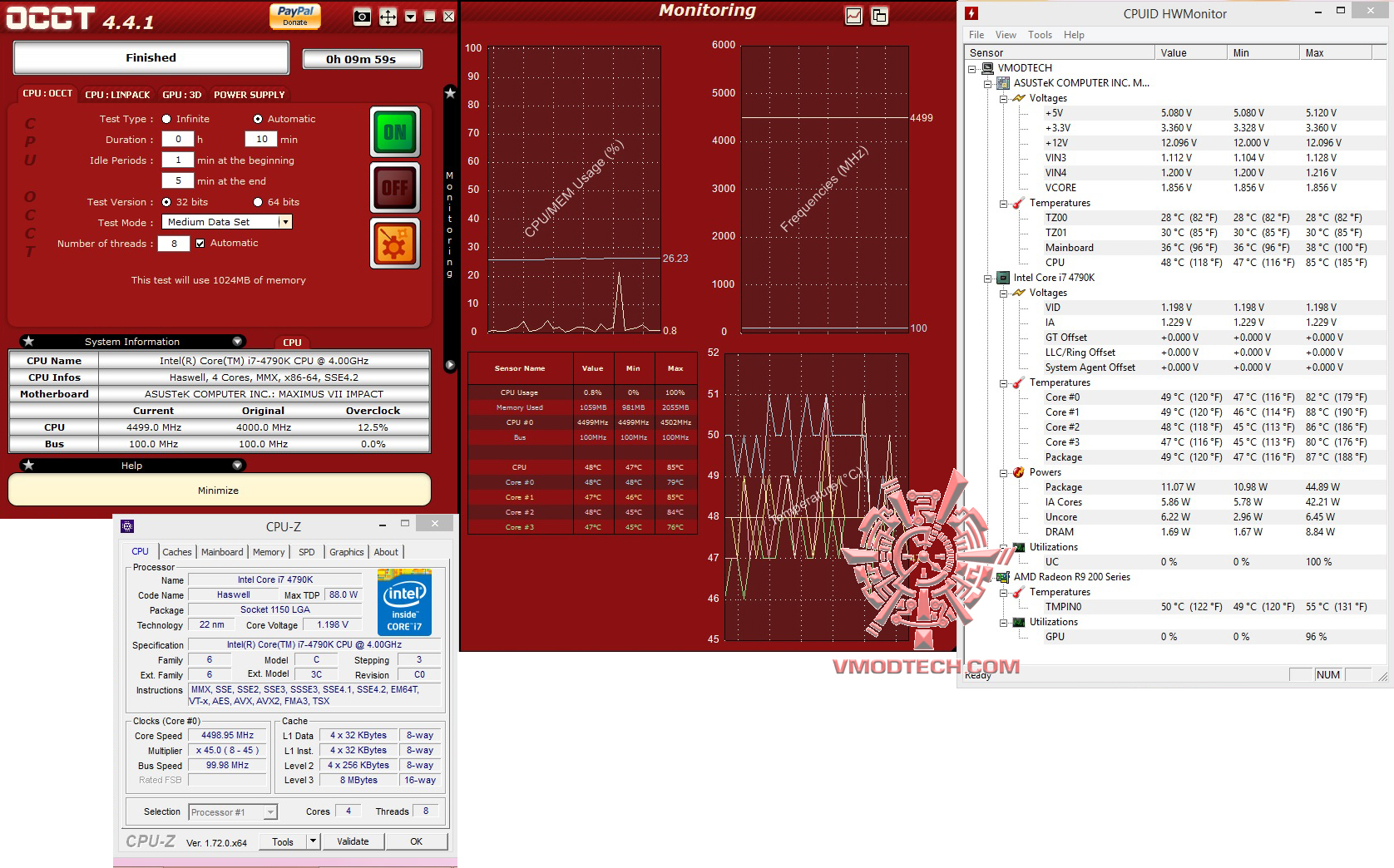Click the round arrow below Monitoring sidebar
Screen dimensions: 1394x868
tap(450, 365)
